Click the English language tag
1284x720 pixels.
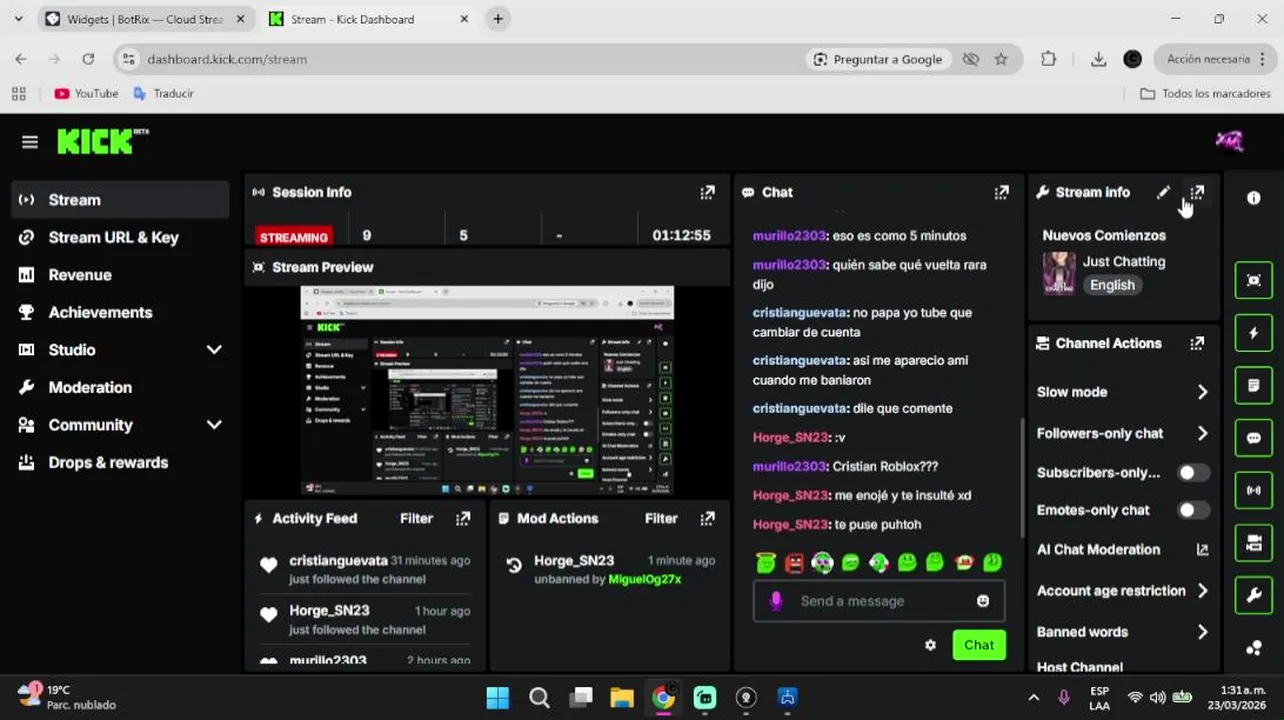(1112, 285)
